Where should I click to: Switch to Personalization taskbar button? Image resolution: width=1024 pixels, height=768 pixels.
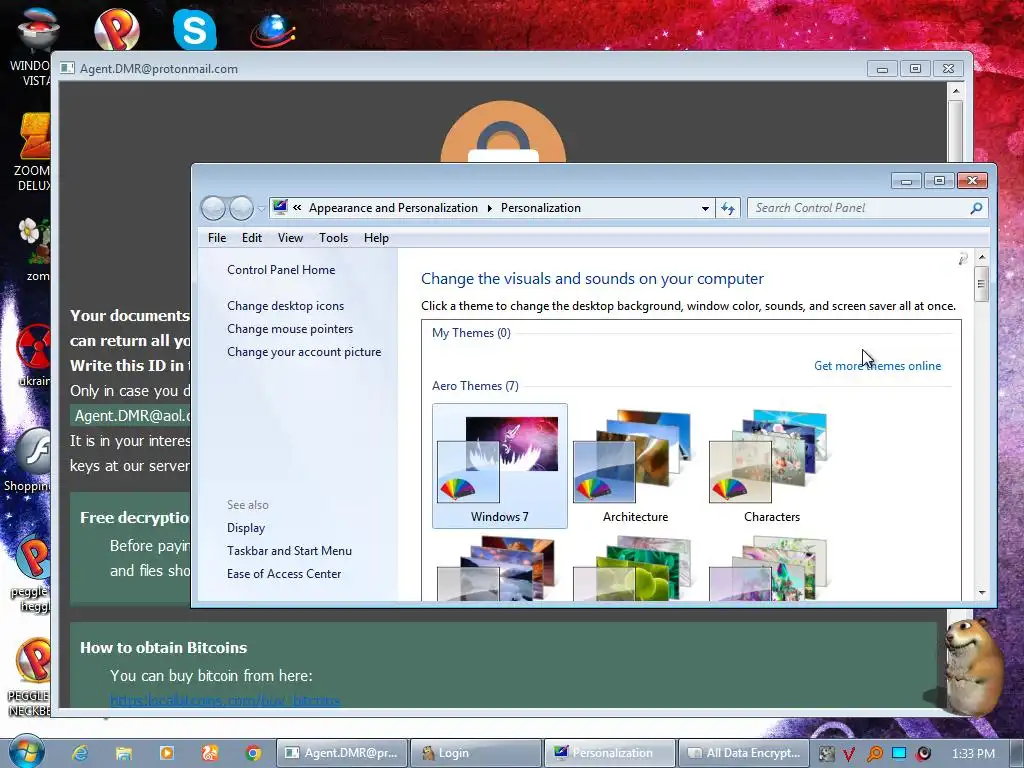coord(609,753)
